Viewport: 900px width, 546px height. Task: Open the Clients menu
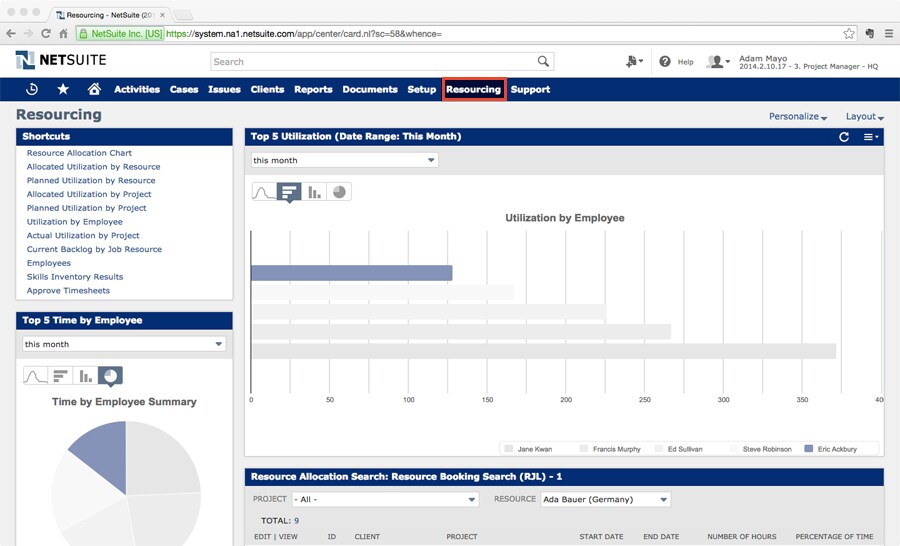click(x=267, y=89)
